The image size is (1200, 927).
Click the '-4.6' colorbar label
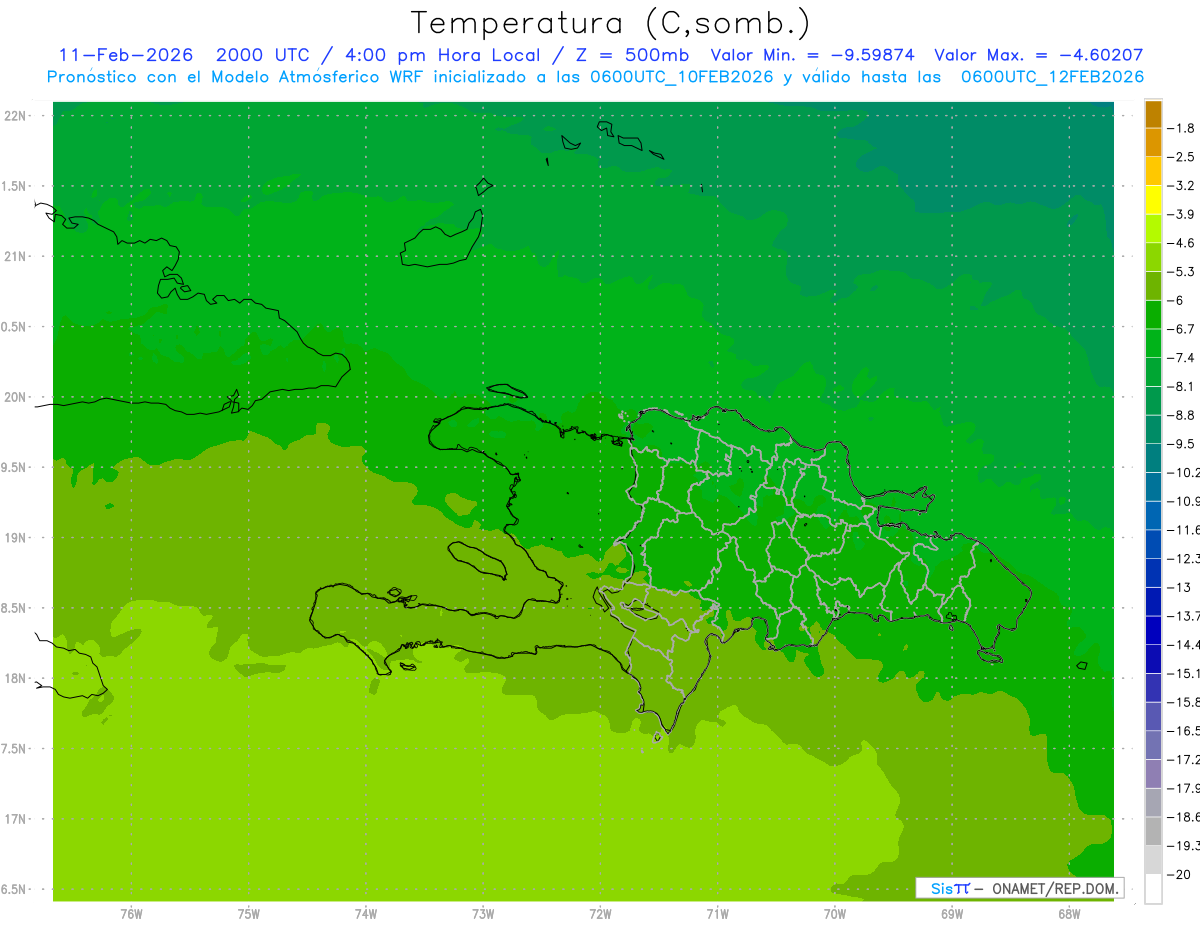[1181, 243]
